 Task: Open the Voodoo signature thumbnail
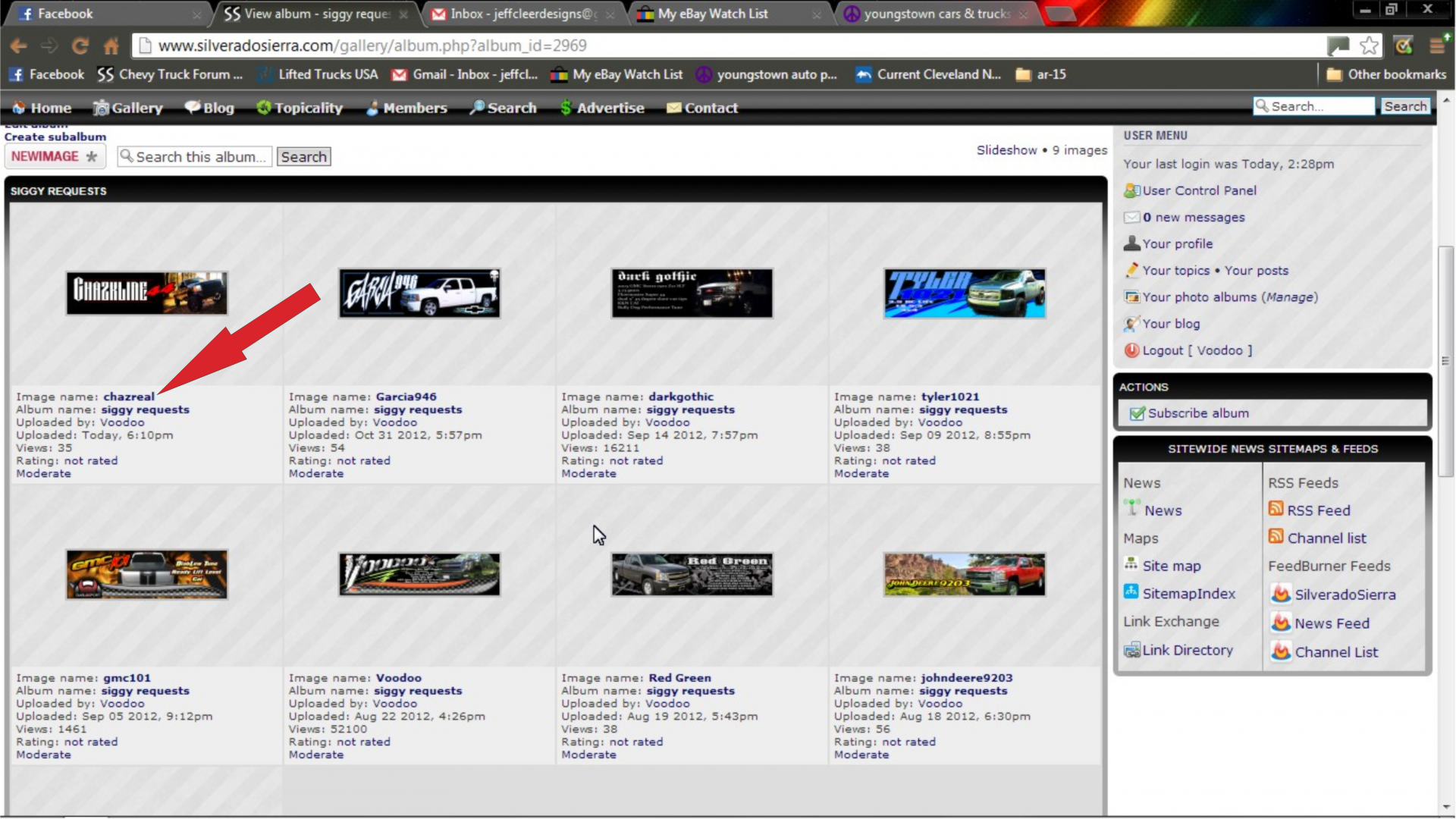coord(419,574)
